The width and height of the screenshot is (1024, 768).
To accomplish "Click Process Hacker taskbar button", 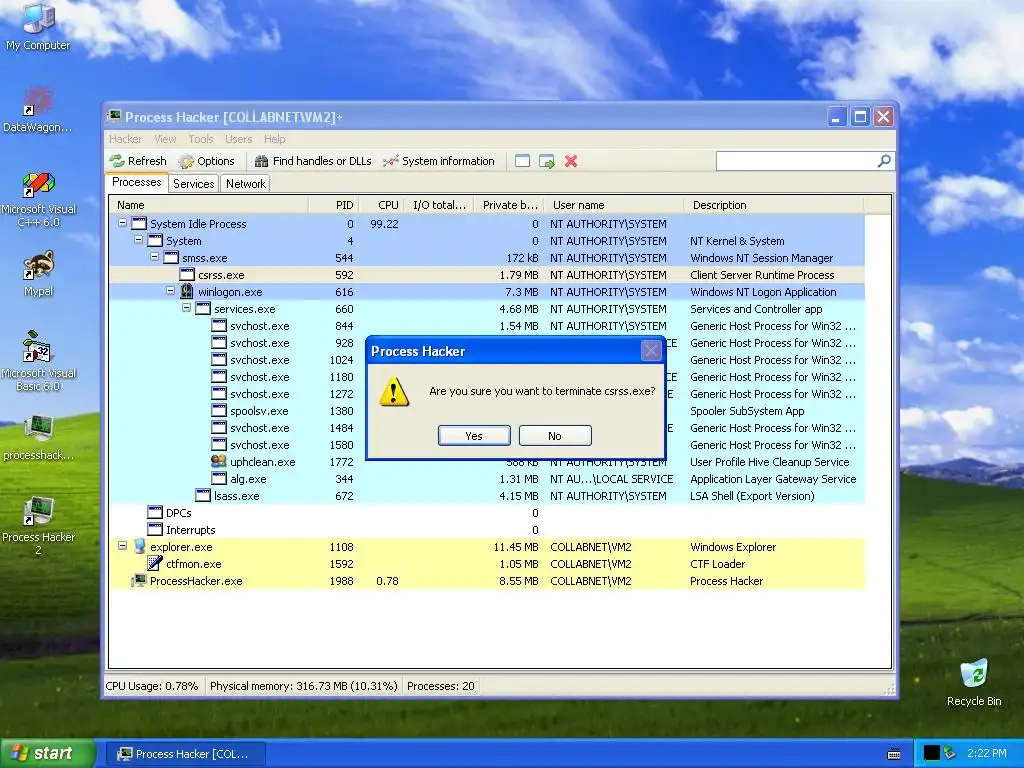I will tap(185, 754).
